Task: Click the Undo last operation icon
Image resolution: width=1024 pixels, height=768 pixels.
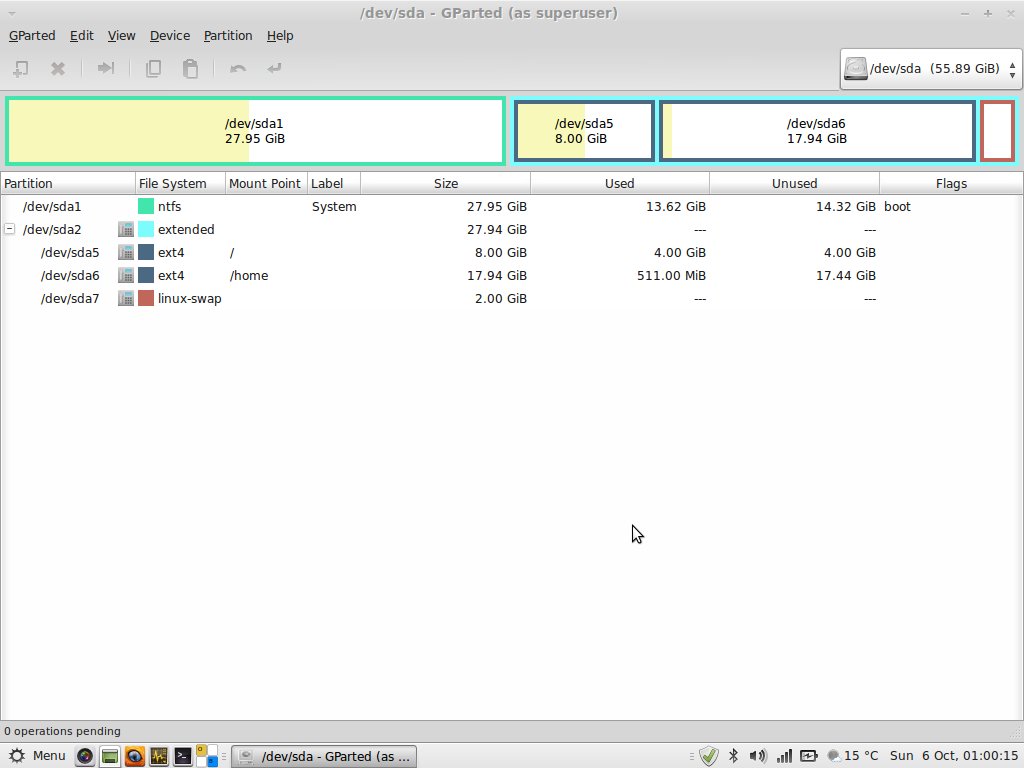Action: [x=238, y=68]
